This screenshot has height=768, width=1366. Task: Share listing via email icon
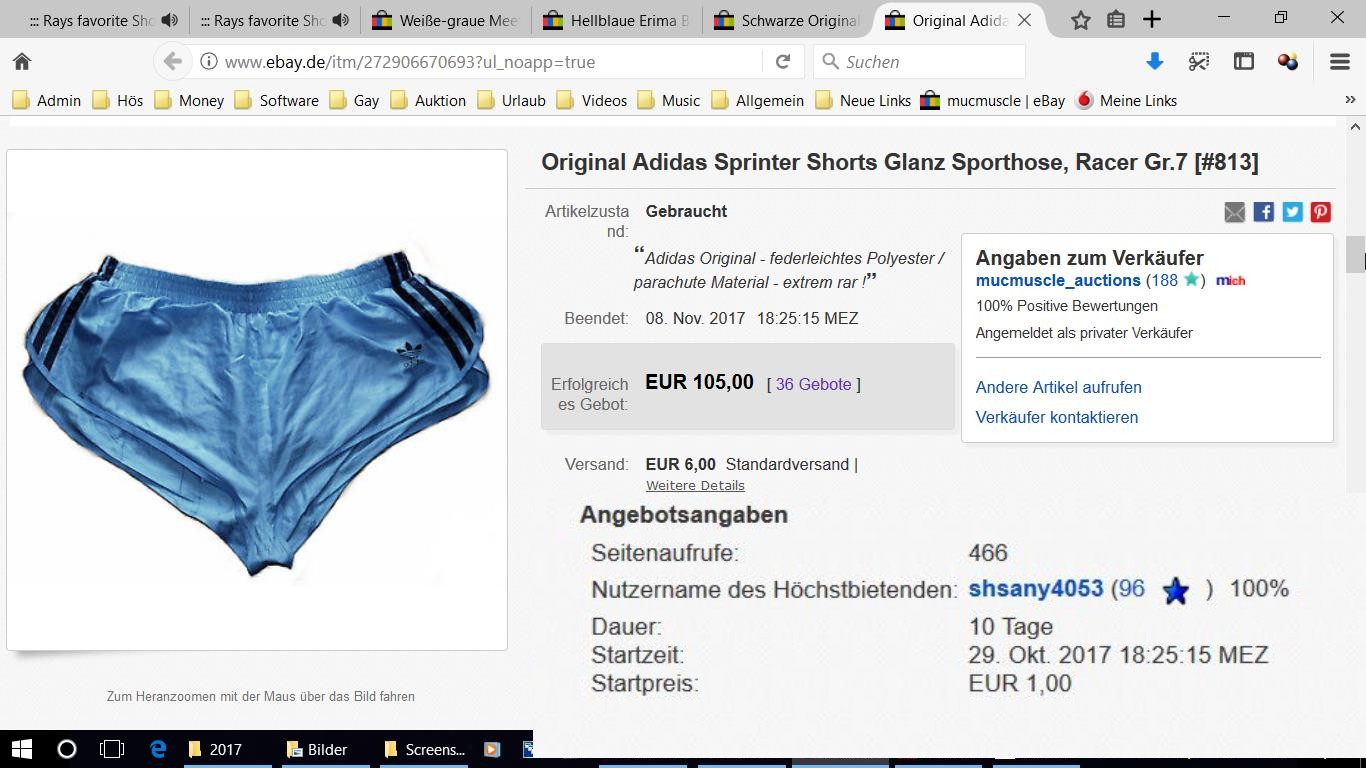click(x=1235, y=212)
